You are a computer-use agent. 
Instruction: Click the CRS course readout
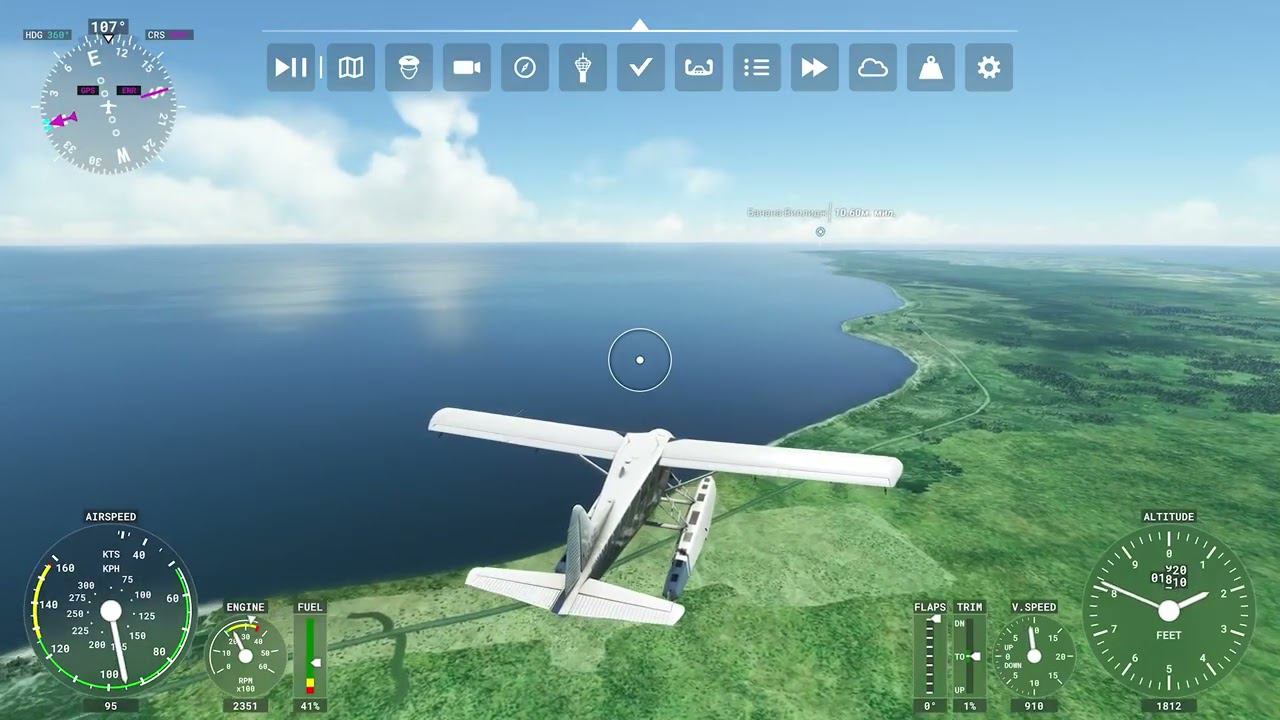tap(168, 35)
